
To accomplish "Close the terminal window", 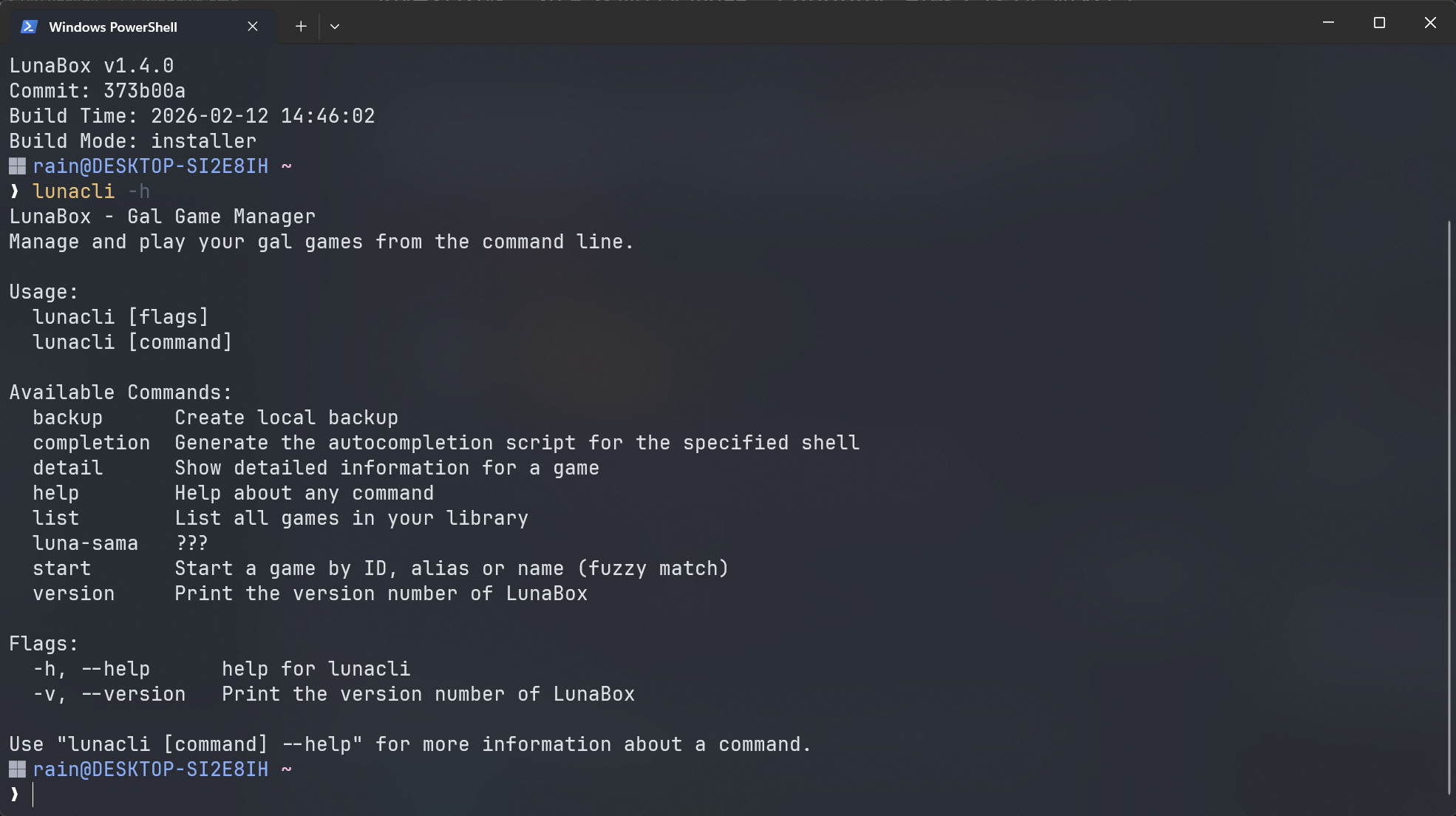I will click(x=1430, y=23).
